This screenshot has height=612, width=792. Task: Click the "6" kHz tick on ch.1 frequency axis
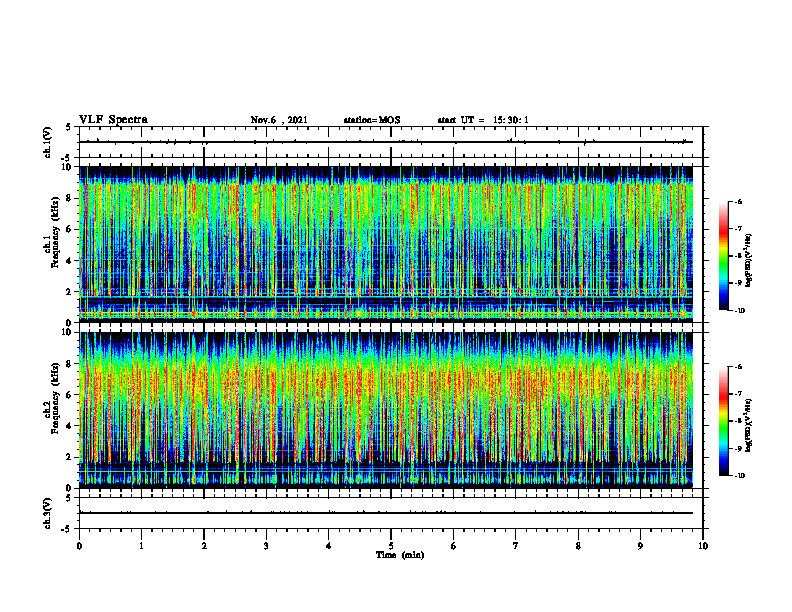click(69, 229)
